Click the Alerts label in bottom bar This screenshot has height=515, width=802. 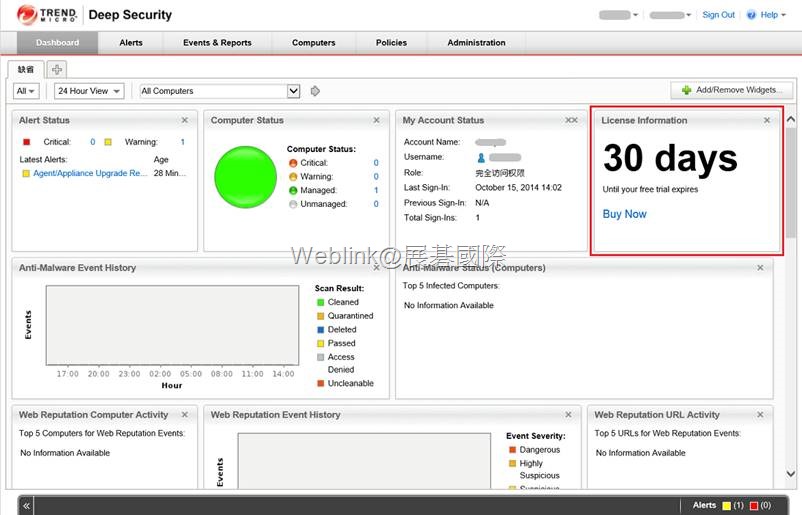704,505
